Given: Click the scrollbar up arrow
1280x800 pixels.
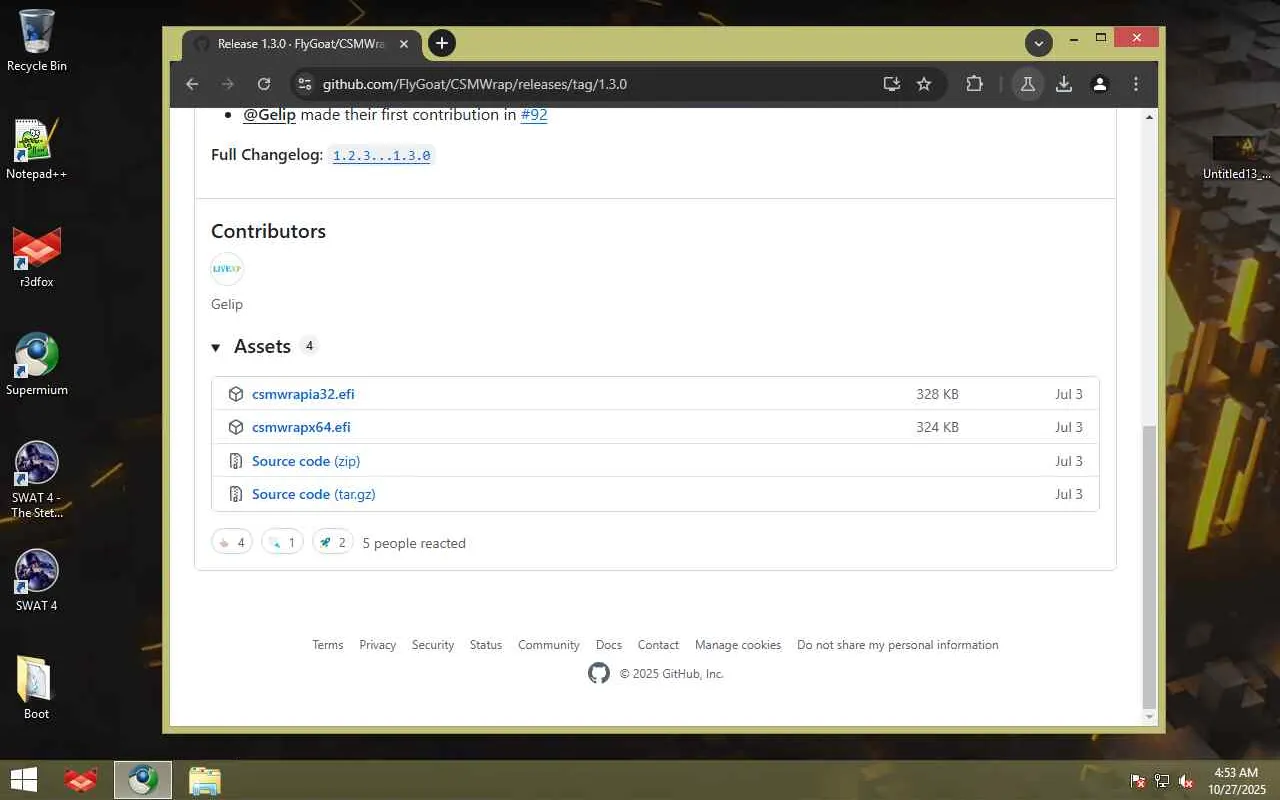Looking at the screenshot, I should pyautogui.click(x=1149, y=118).
